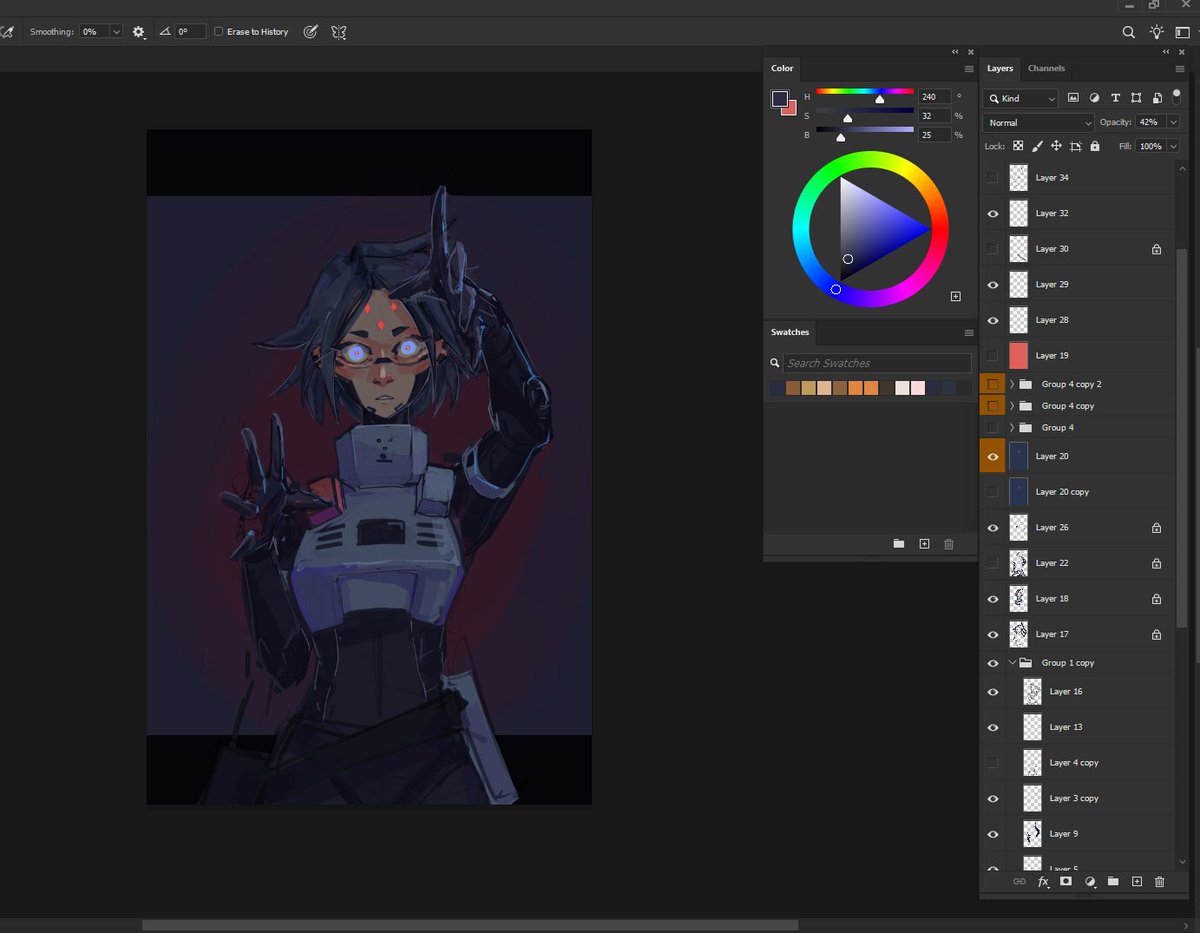
Task: Filter layers by pixel layers icon
Action: point(1073,98)
